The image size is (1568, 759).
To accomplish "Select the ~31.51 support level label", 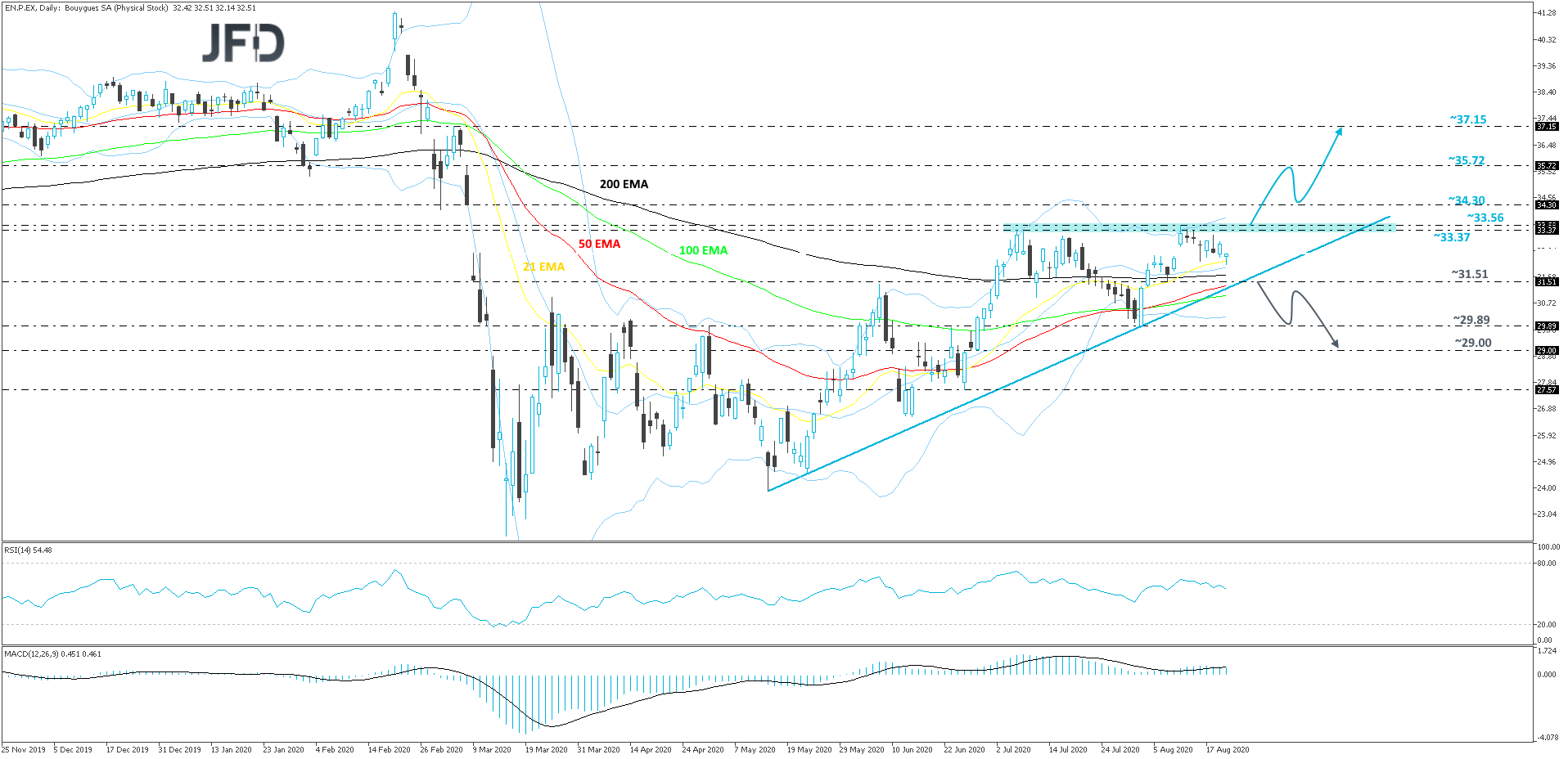I will pyautogui.click(x=1470, y=274).
